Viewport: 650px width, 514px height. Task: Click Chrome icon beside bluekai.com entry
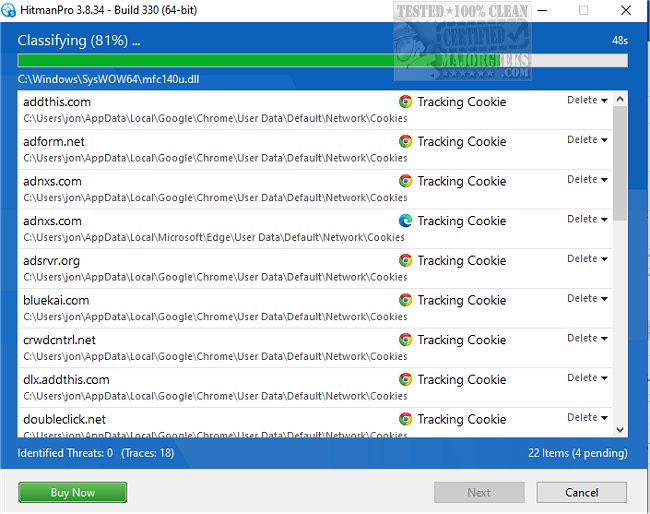point(405,300)
